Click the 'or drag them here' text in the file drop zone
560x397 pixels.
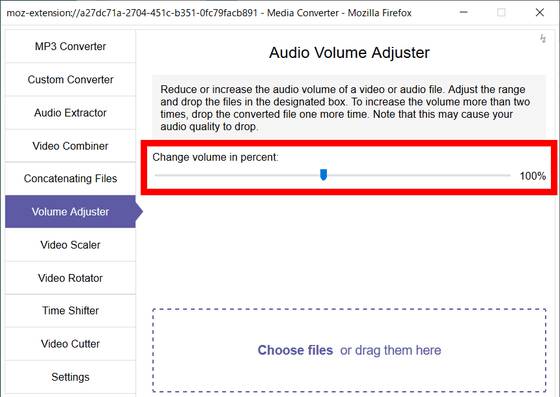[x=391, y=350]
